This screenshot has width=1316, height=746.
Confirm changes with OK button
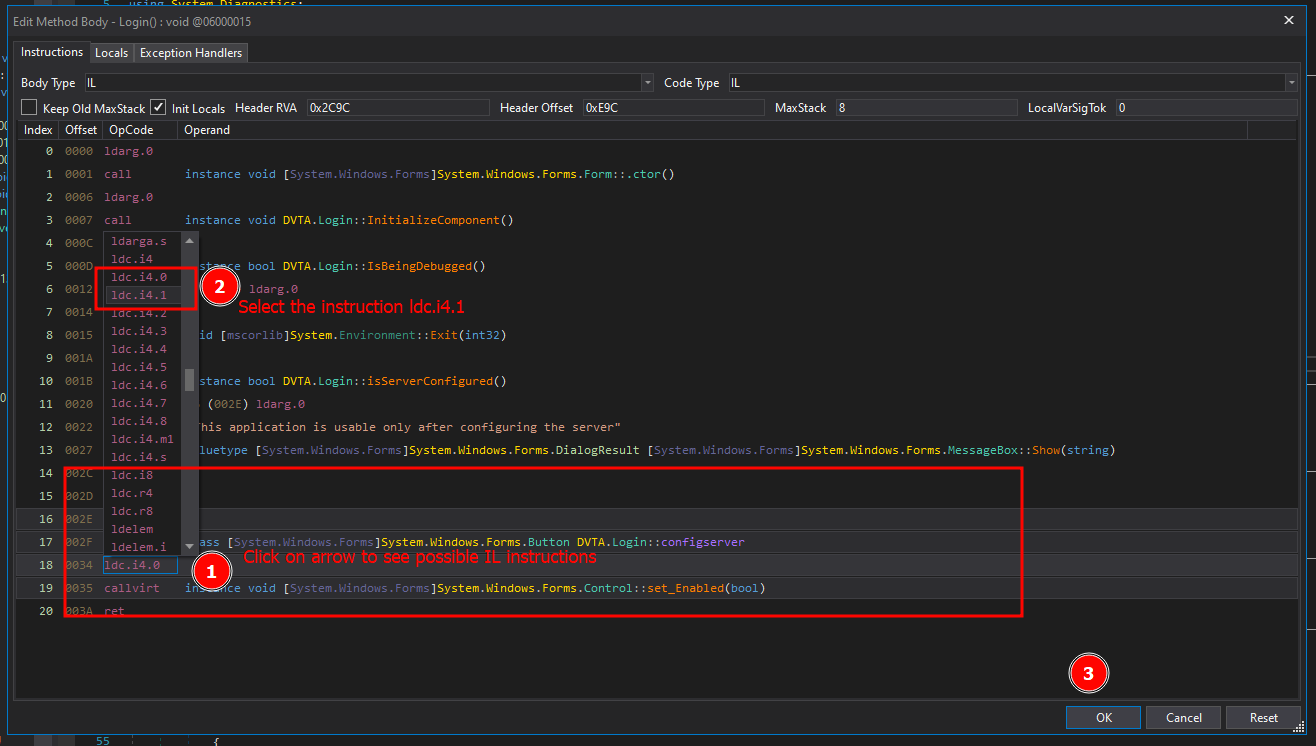[1103, 717]
